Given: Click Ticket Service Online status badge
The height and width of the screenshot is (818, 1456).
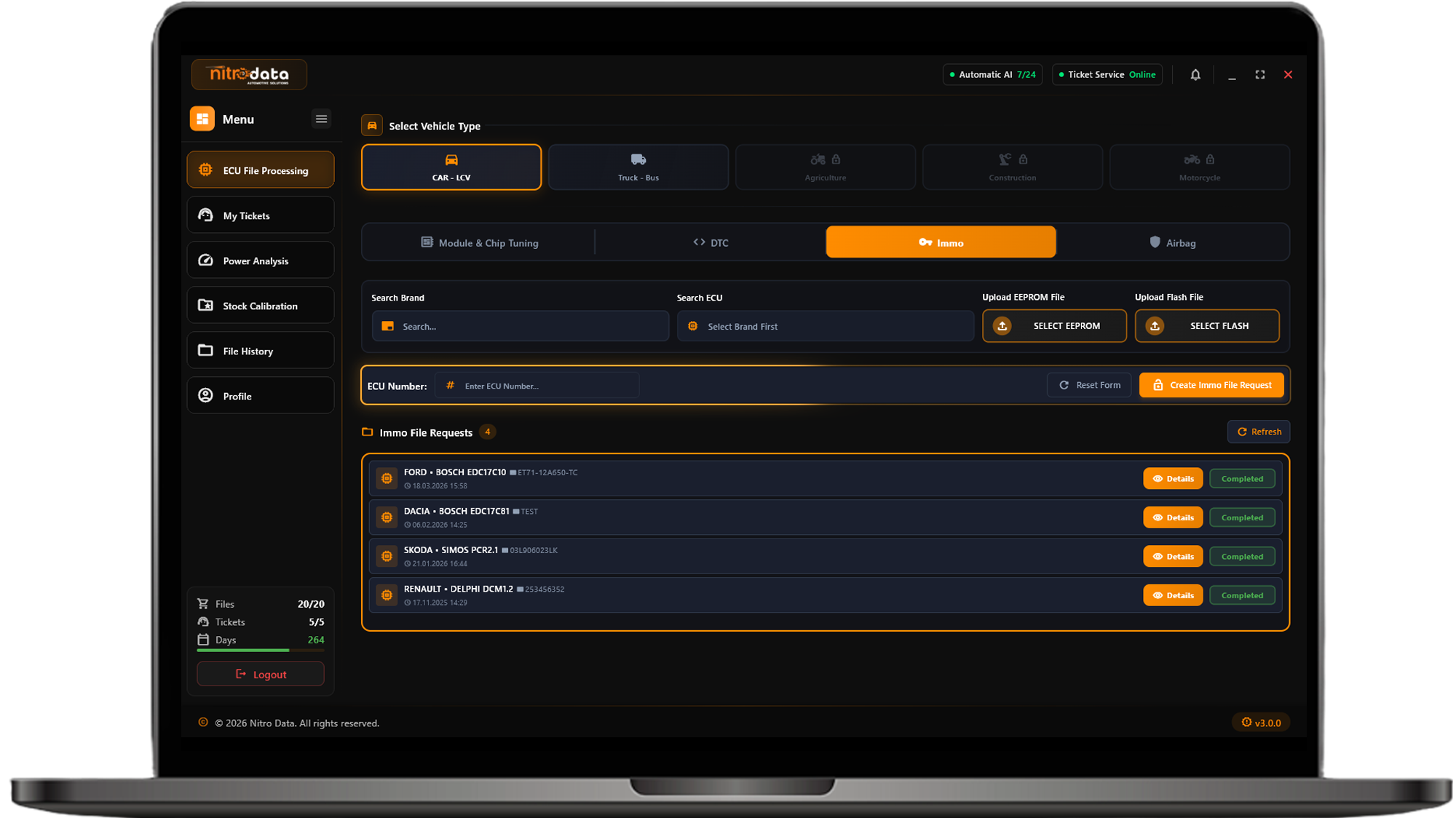Looking at the screenshot, I should tap(1107, 74).
